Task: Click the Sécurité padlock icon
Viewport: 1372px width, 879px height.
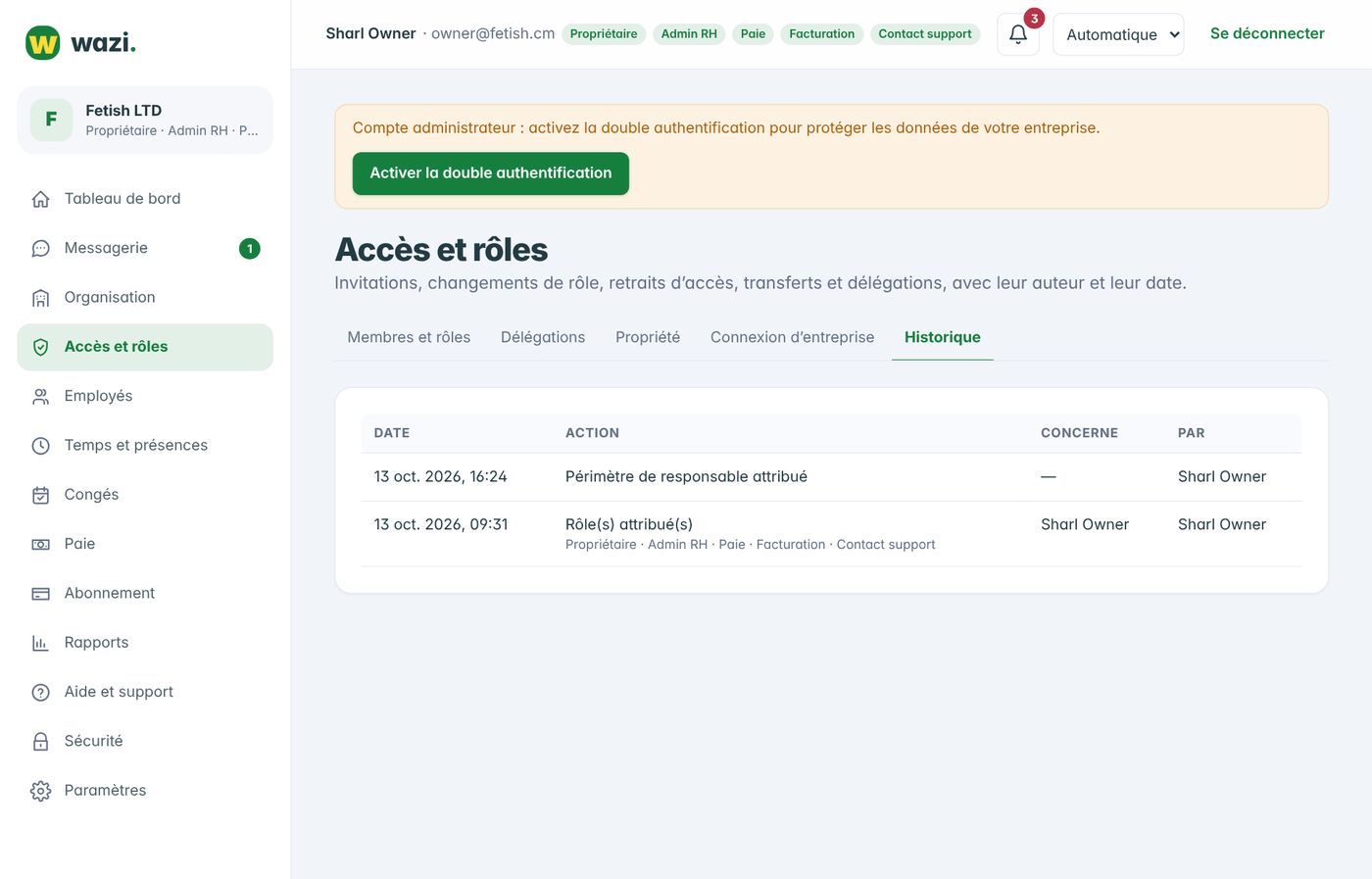Action: [40, 741]
